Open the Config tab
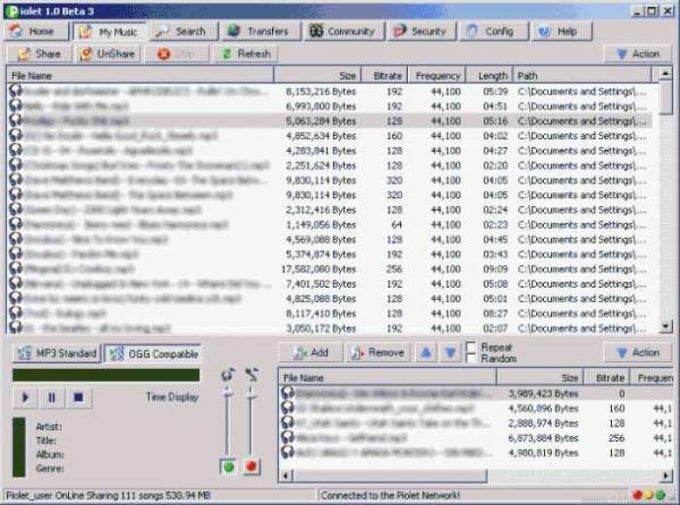Viewport: 680px width, 505px height. coord(494,31)
